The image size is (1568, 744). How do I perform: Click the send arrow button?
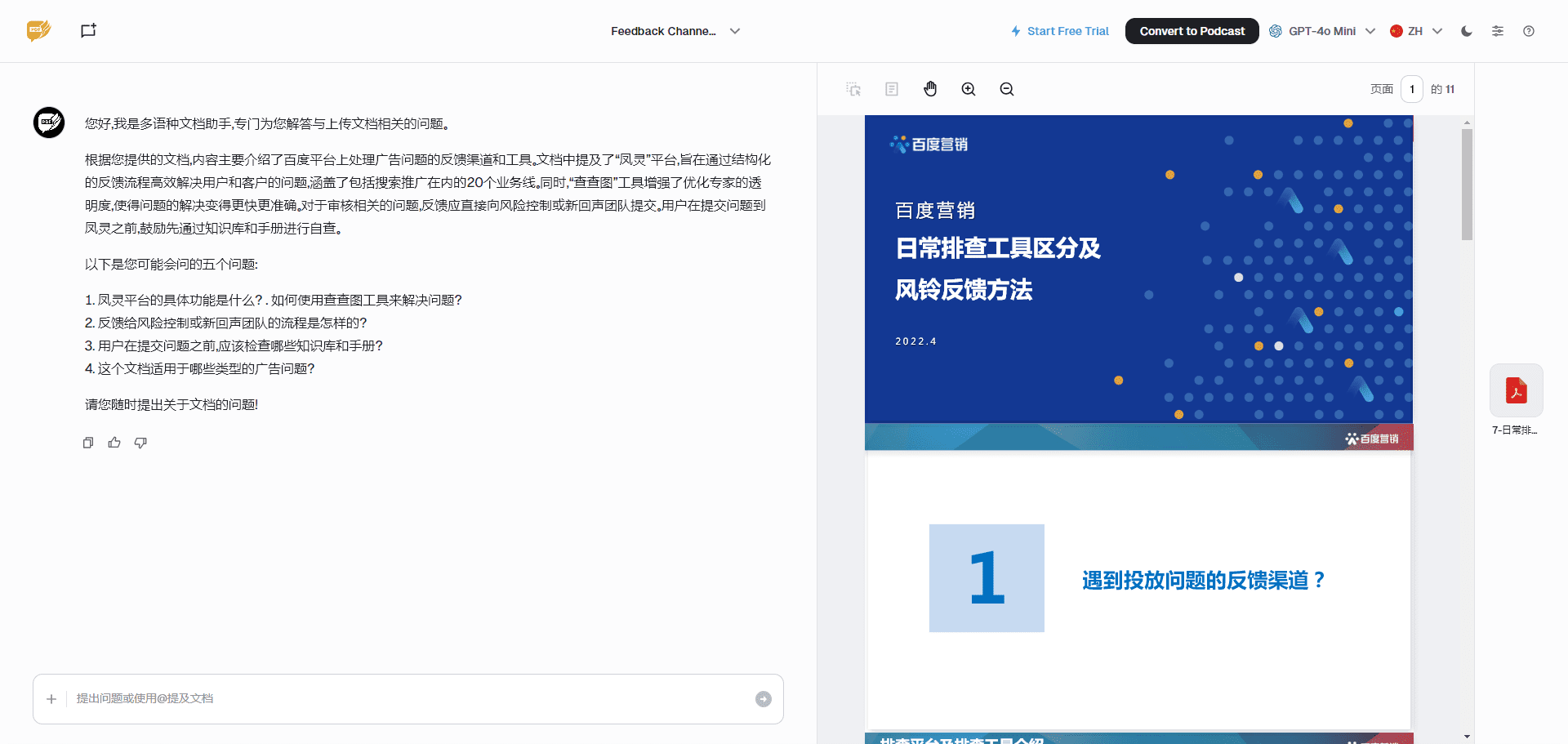pos(764,699)
